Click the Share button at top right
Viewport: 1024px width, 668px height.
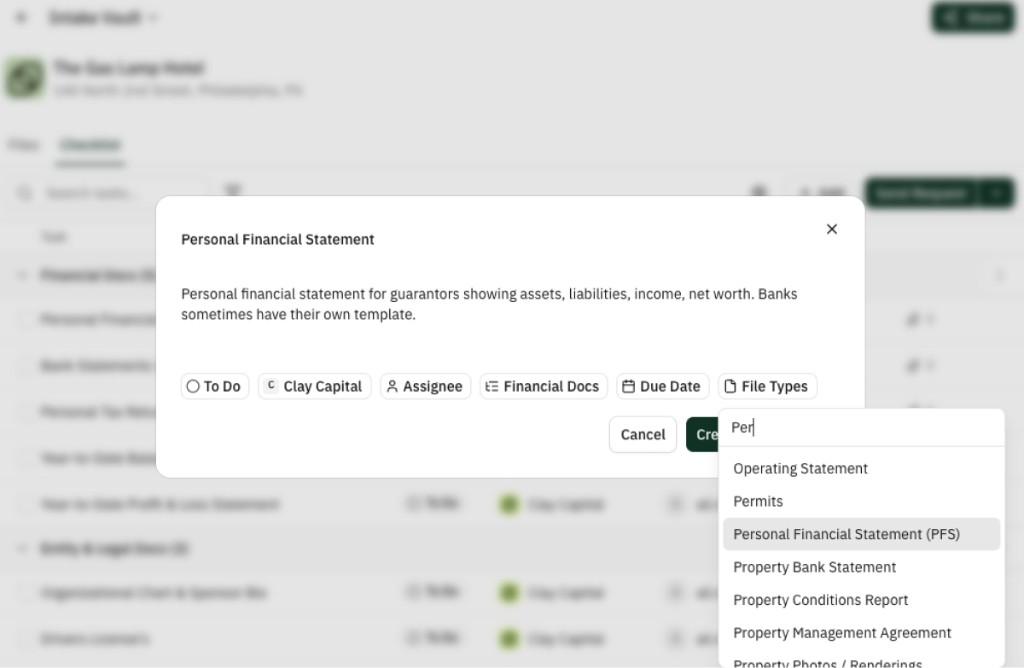pyautogui.click(x=972, y=17)
